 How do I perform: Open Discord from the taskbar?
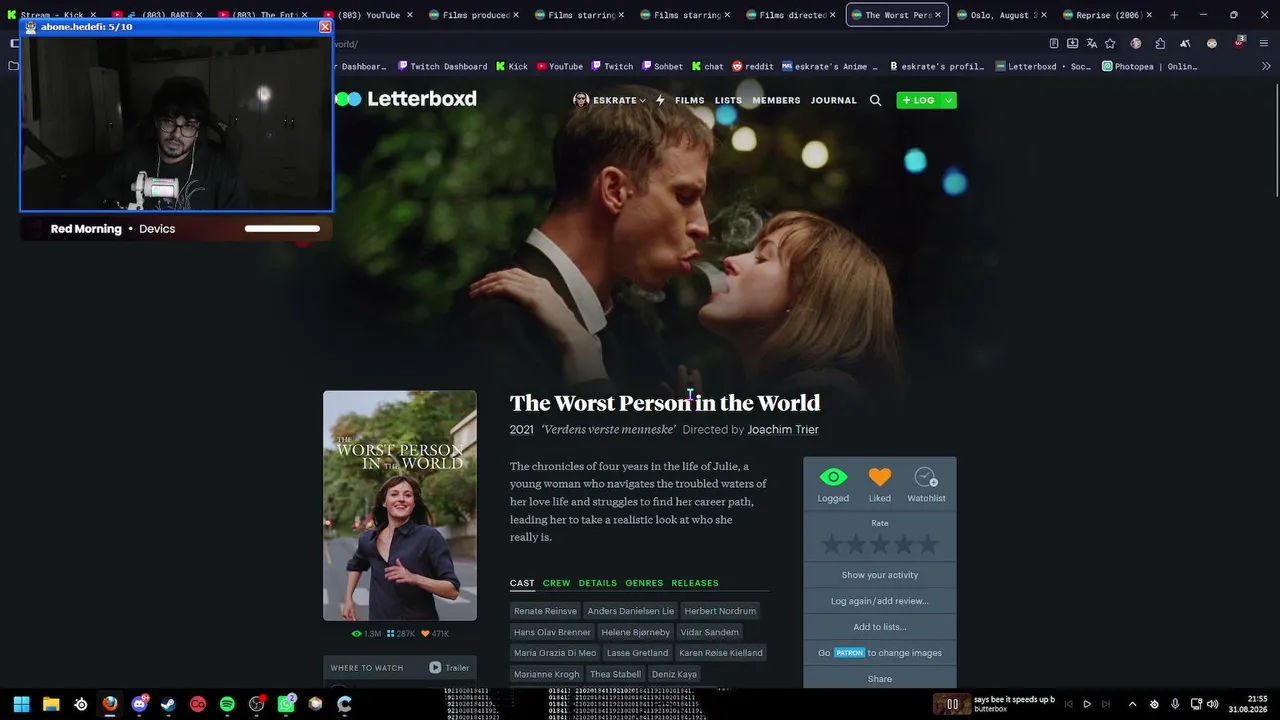point(139,704)
